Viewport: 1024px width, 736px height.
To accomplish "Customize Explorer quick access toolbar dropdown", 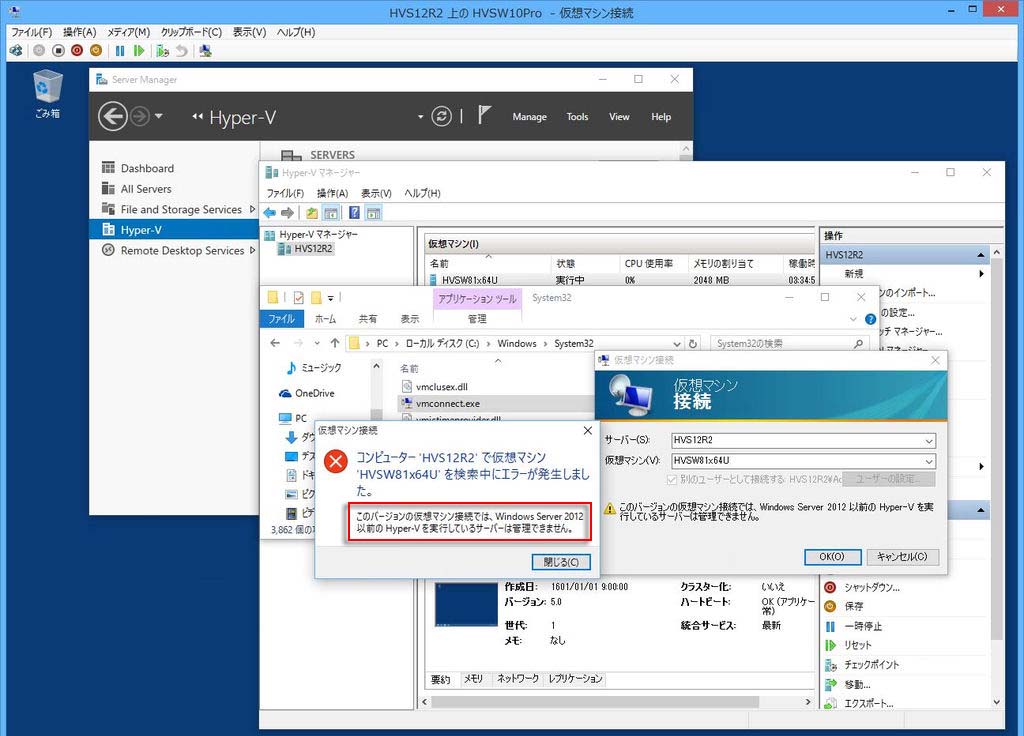I will pyautogui.click(x=330, y=298).
